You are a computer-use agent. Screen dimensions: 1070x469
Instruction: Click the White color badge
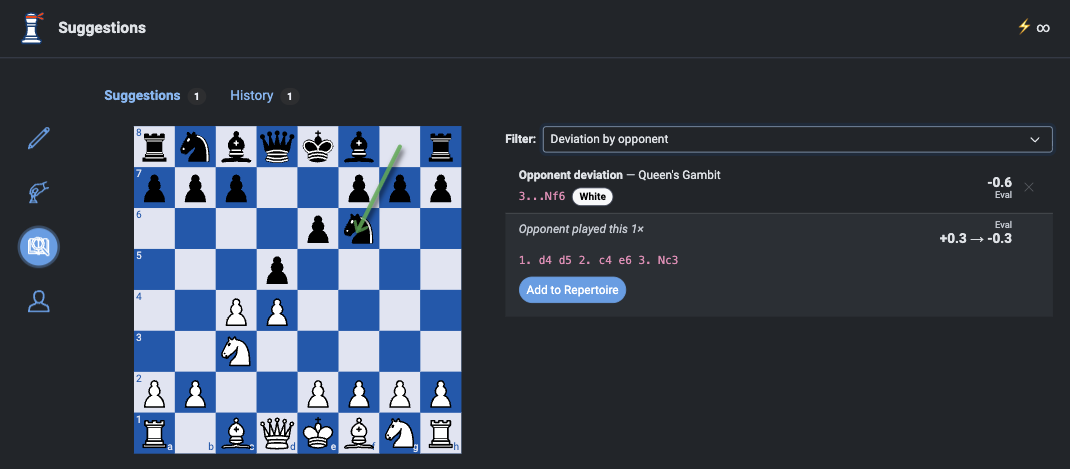point(592,197)
